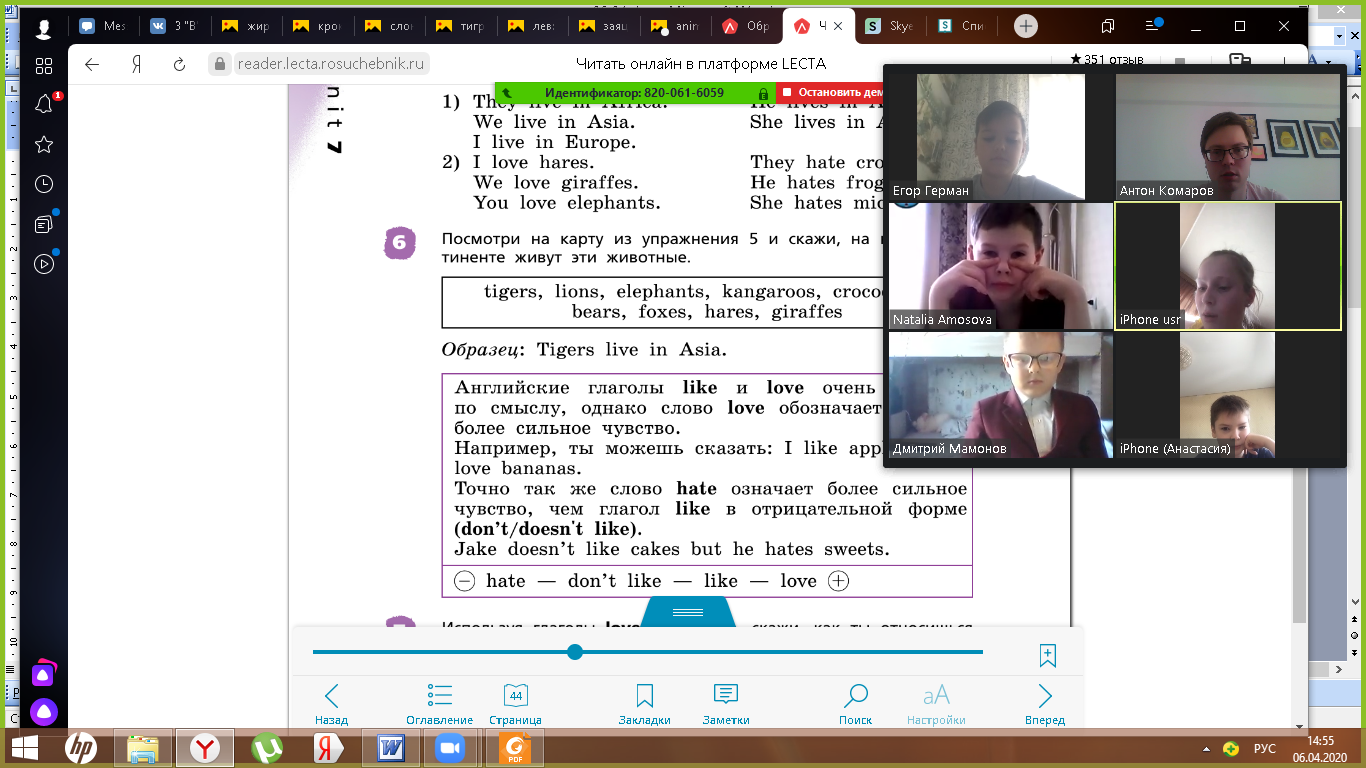Open Zoom from the Windows taskbar

451,747
